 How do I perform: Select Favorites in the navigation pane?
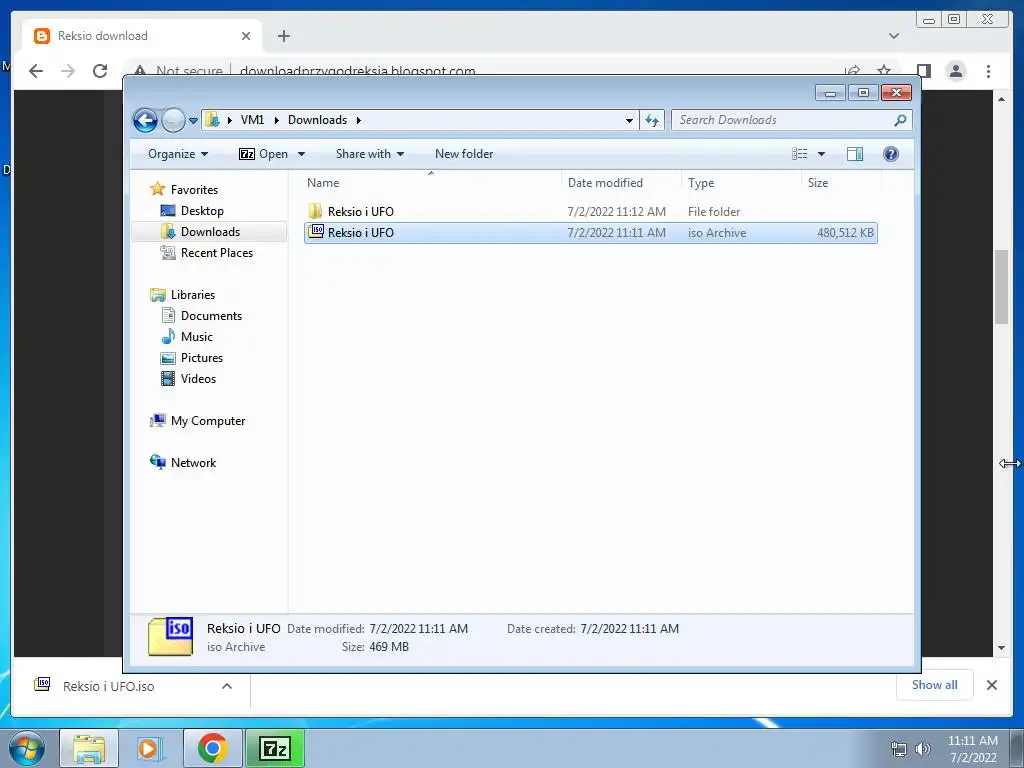[x=194, y=189]
